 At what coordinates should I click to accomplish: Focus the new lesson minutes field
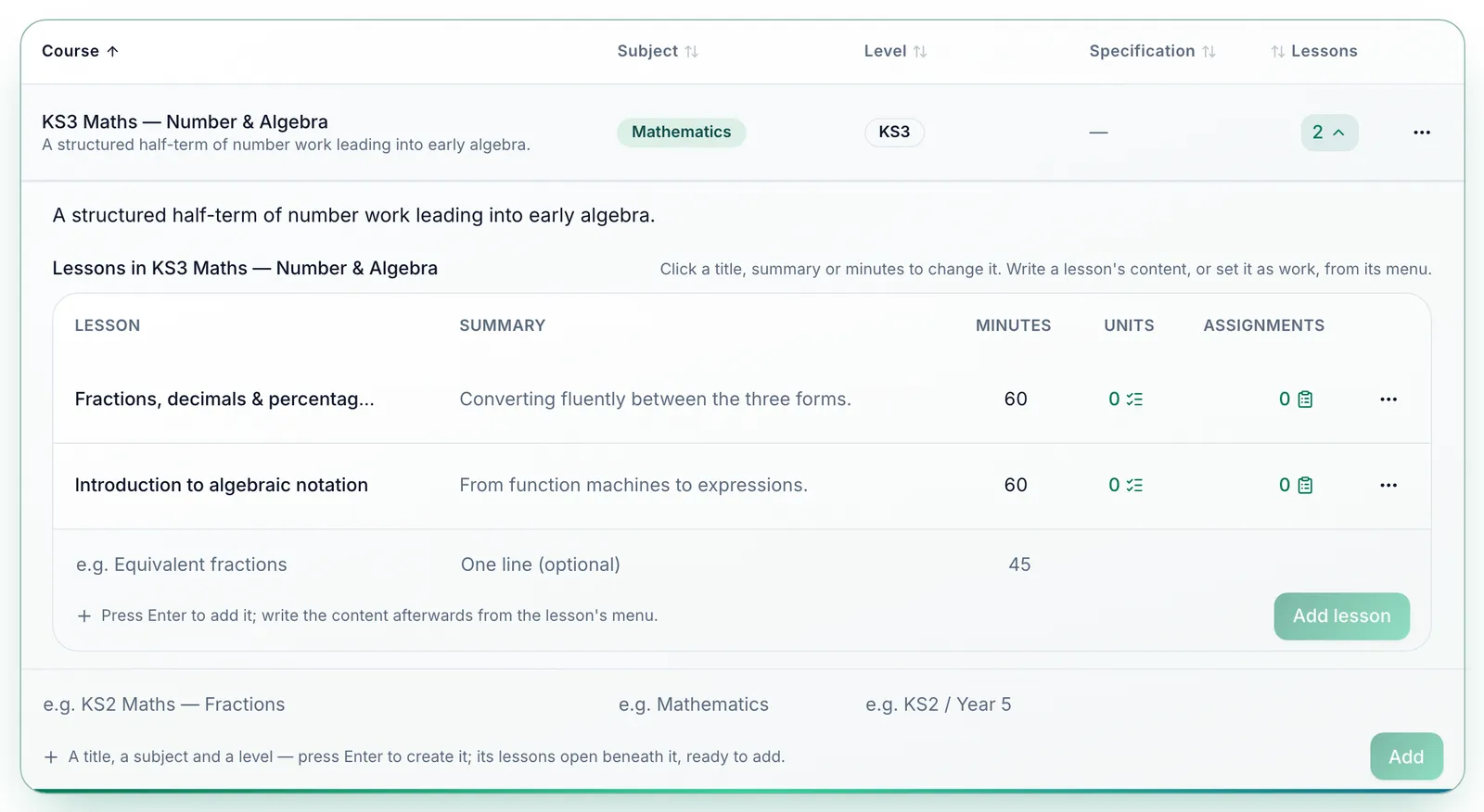pos(1018,565)
